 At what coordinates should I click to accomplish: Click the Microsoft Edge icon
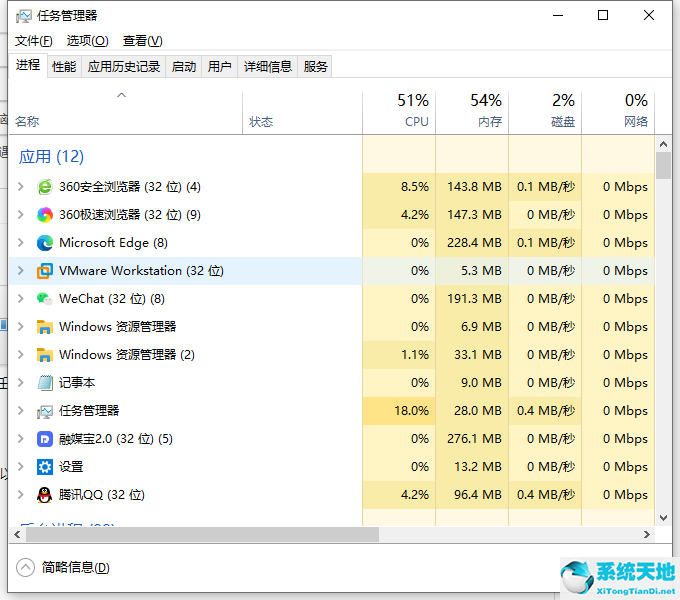45,243
